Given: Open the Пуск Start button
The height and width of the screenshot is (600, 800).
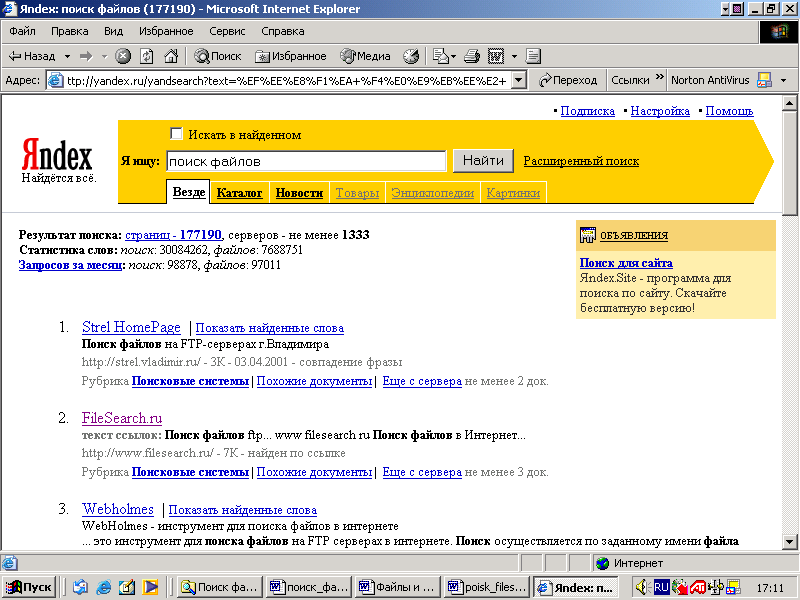Looking at the screenshot, I should coord(30,587).
